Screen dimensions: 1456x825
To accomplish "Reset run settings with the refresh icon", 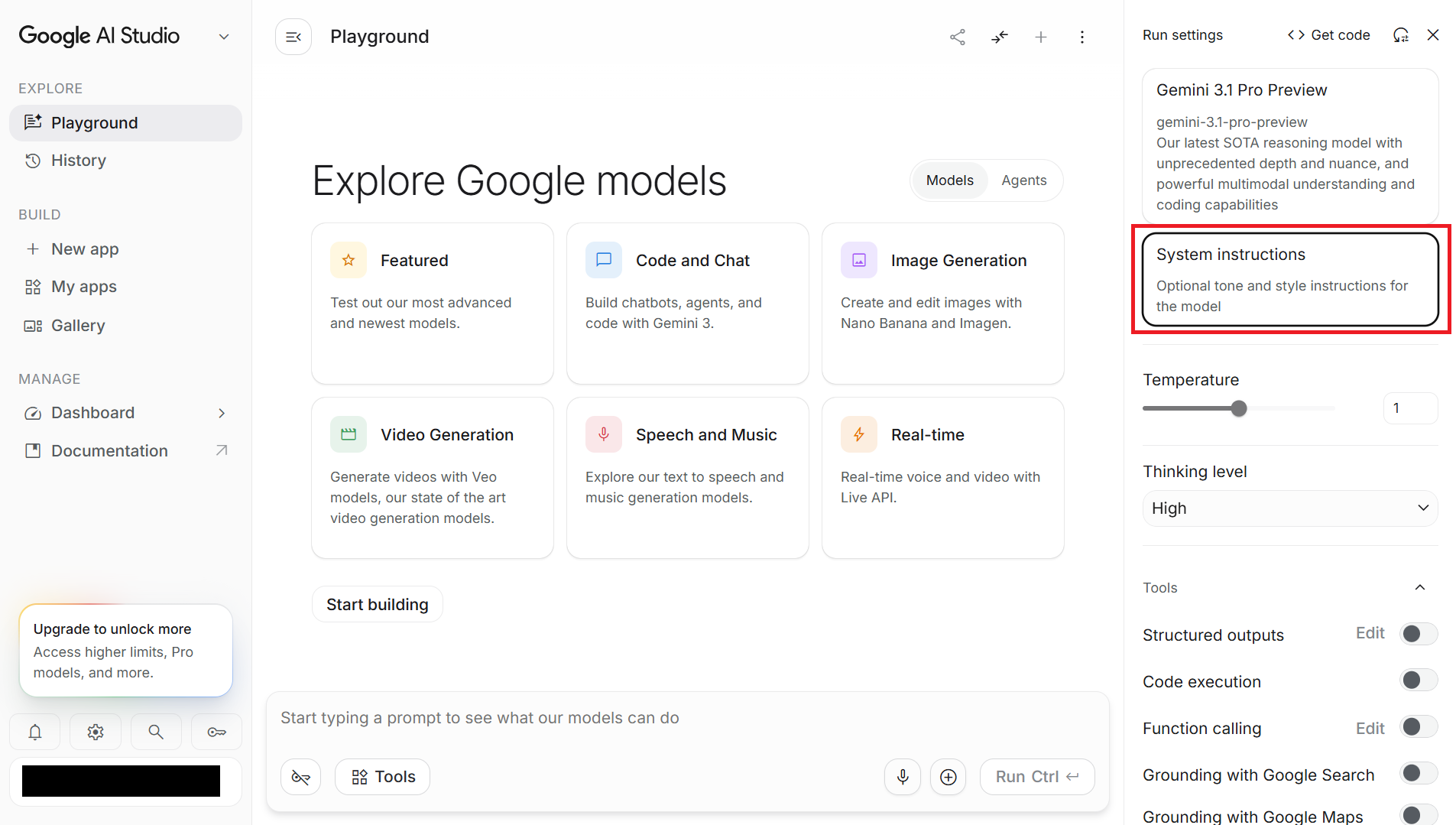I will click(1401, 35).
